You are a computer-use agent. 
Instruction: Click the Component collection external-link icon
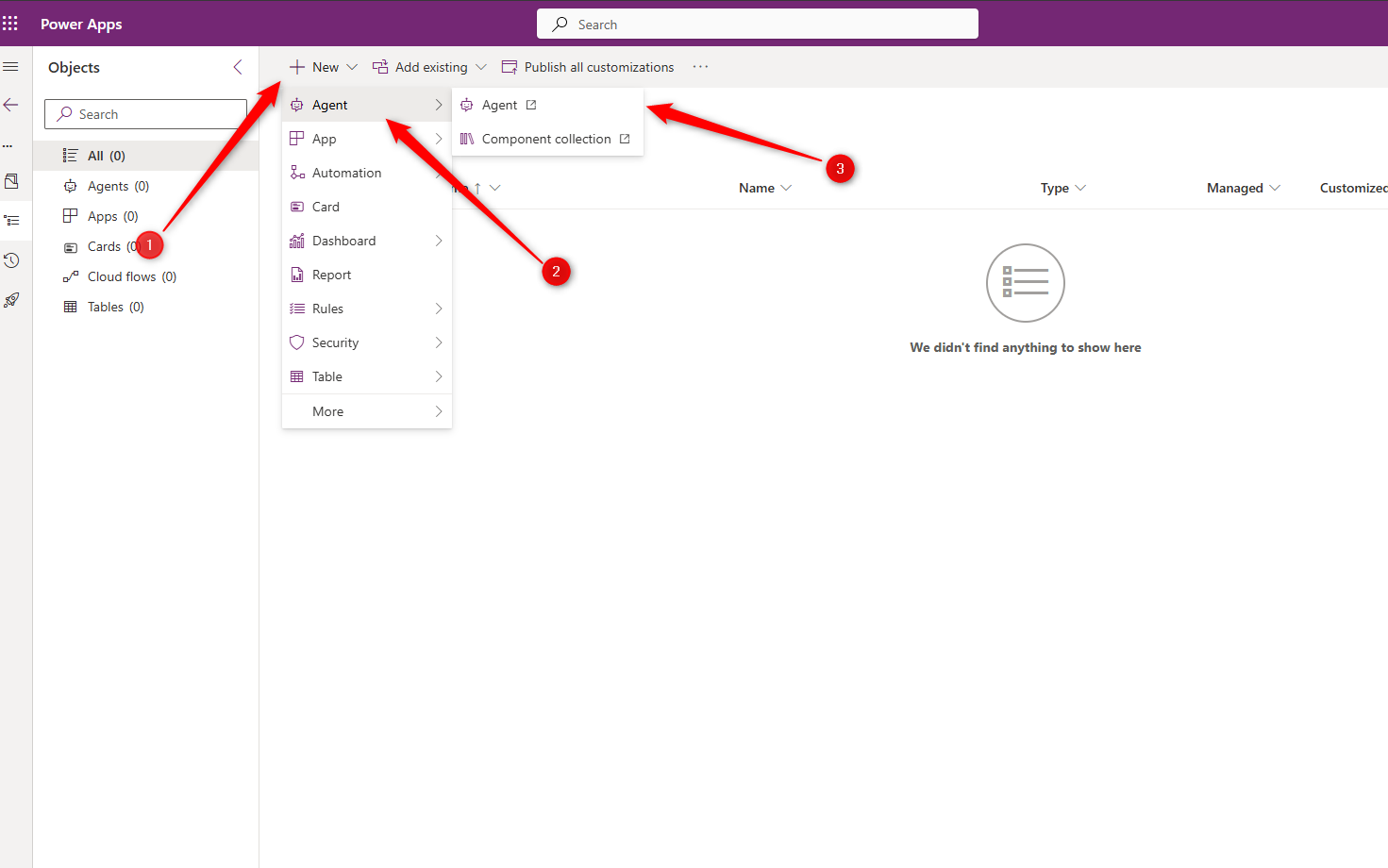pyautogui.click(x=625, y=139)
